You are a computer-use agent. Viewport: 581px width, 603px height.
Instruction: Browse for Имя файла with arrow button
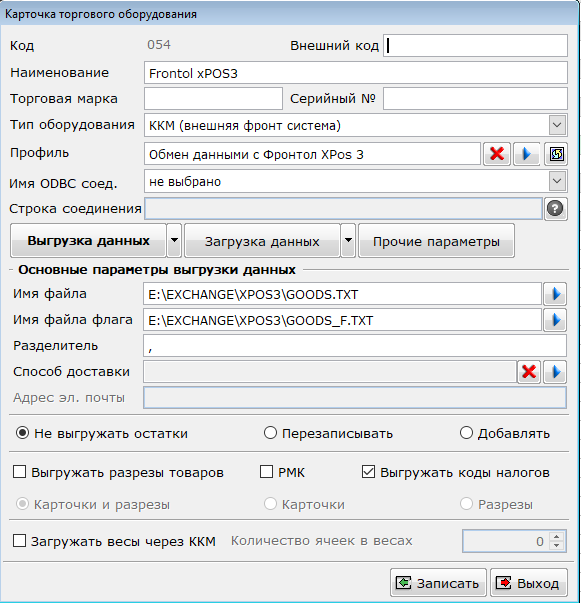coord(555,294)
